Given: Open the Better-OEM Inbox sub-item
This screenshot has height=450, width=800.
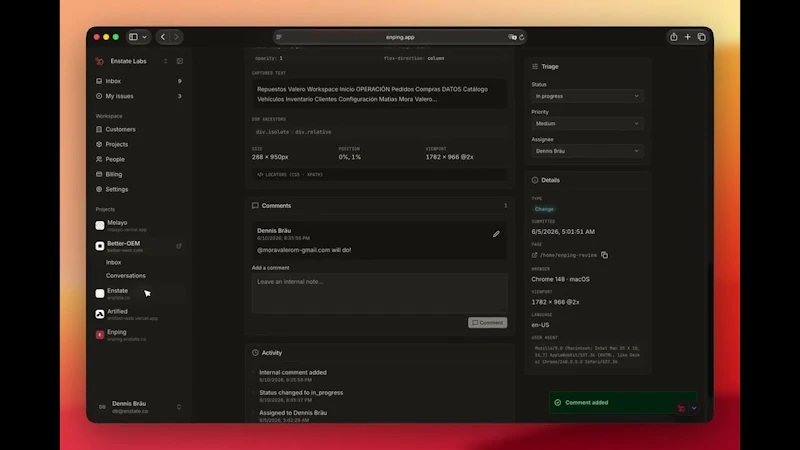Looking at the screenshot, I should (x=113, y=262).
